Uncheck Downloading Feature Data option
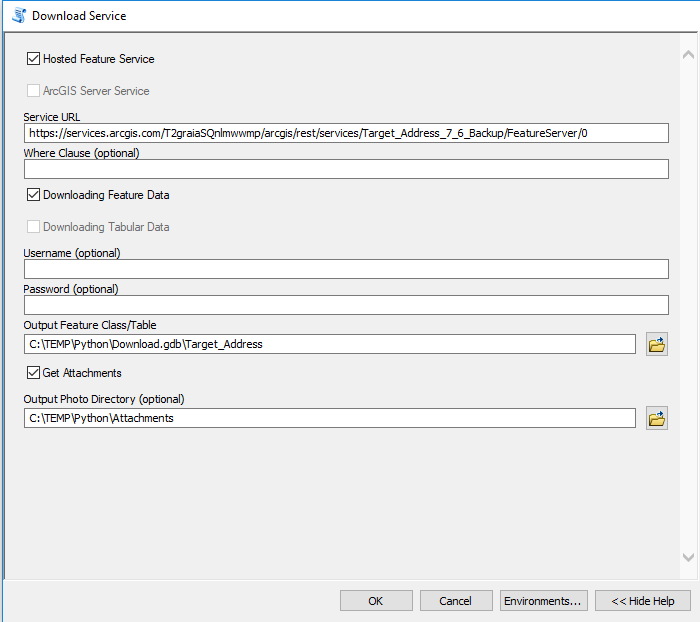The width and height of the screenshot is (700, 622). [x=34, y=195]
